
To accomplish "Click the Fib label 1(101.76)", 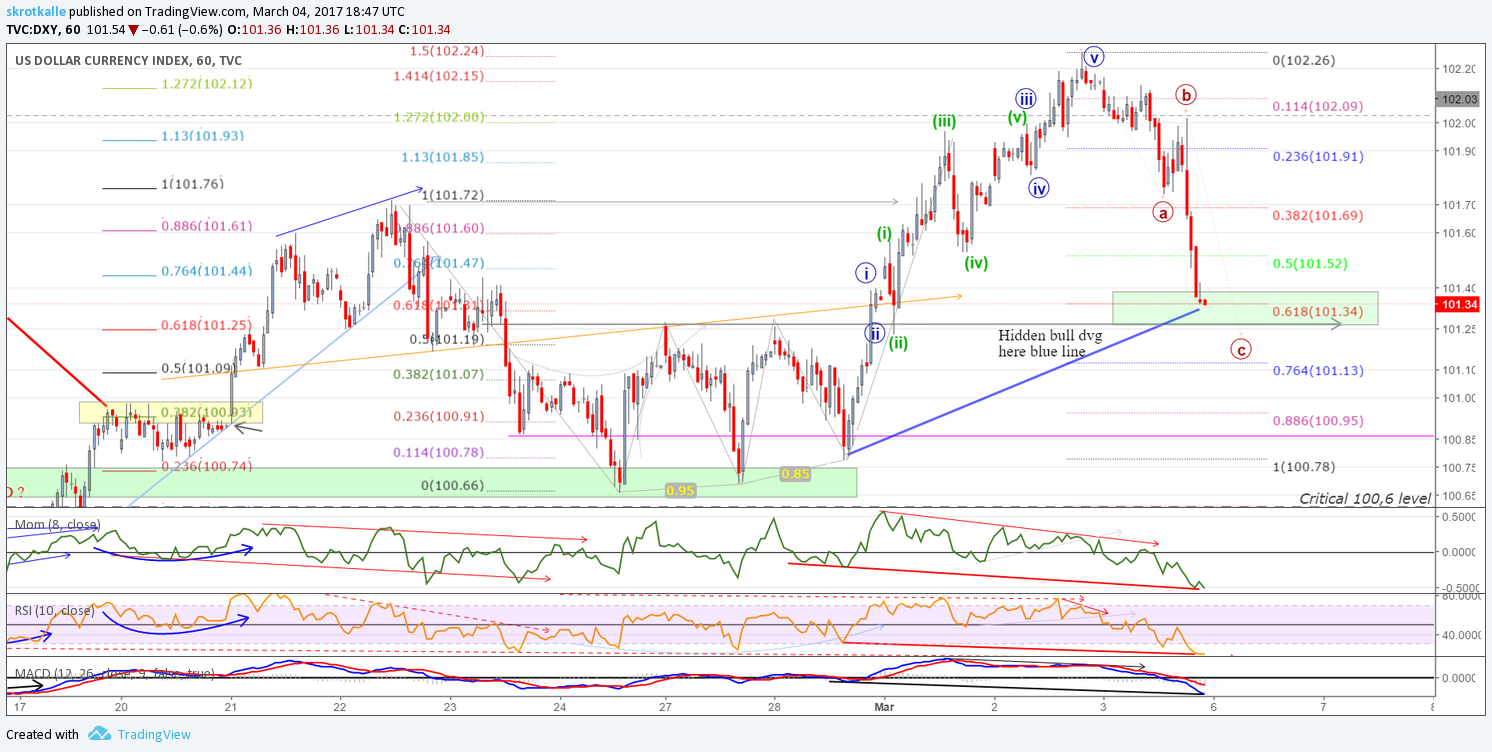I will point(192,184).
